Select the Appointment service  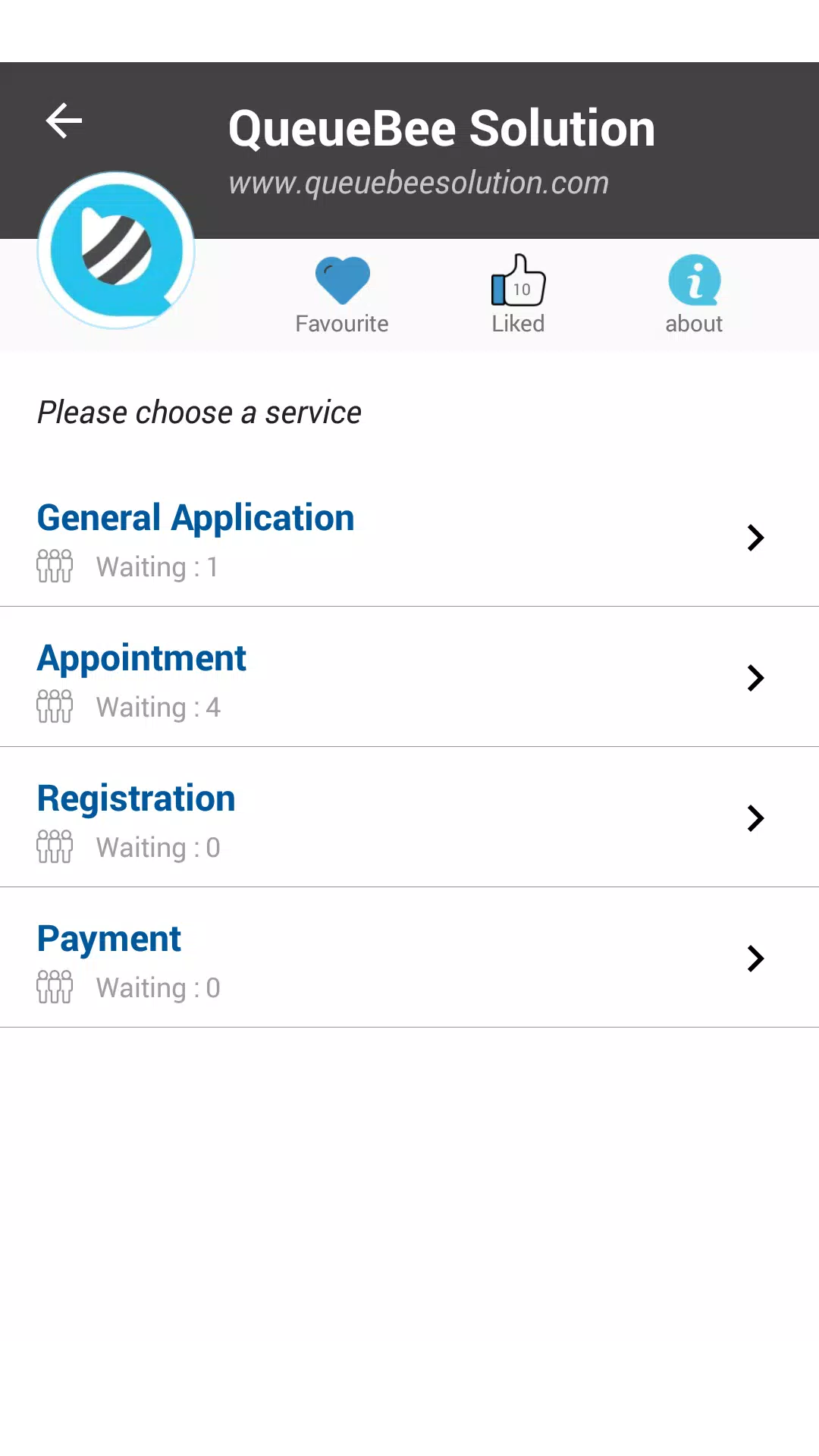pos(409,677)
